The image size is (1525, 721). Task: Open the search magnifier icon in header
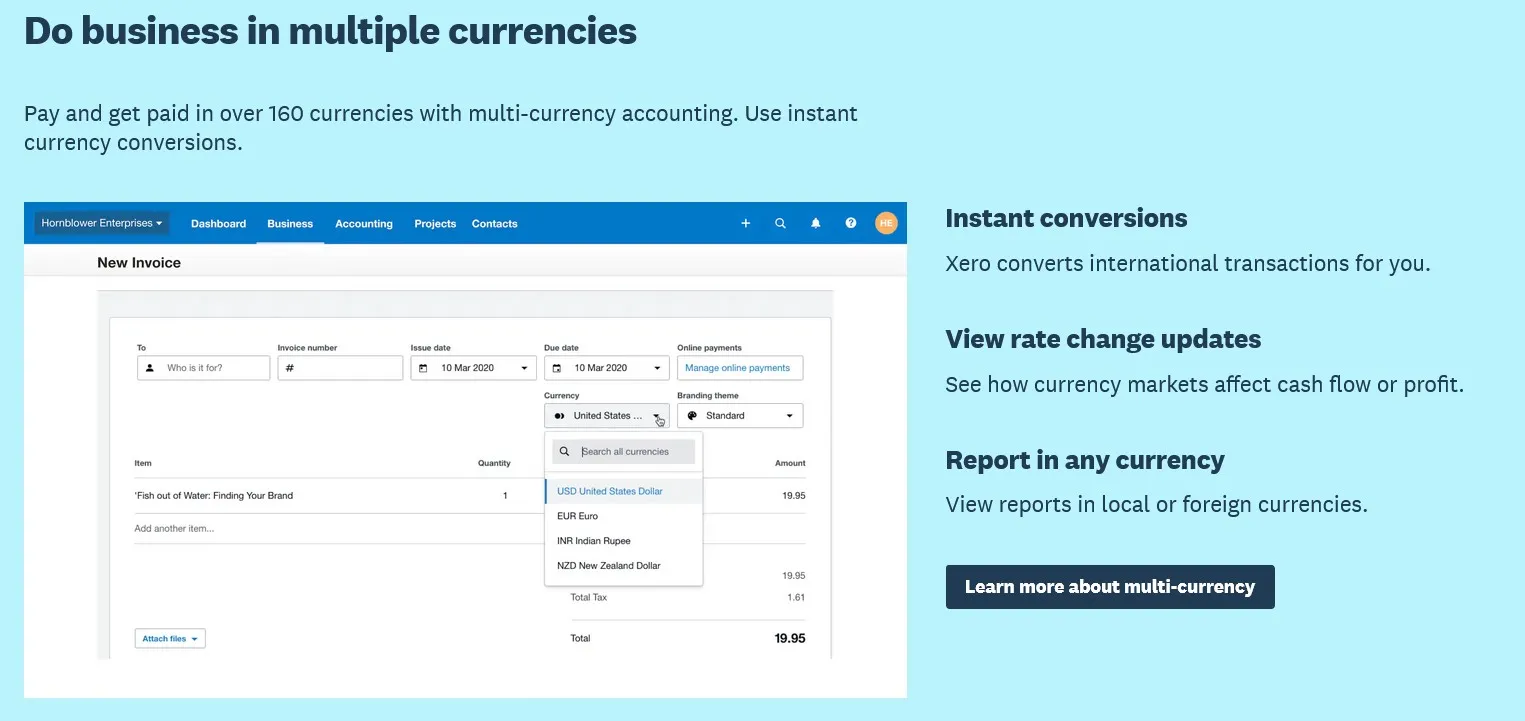tap(780, 223)
